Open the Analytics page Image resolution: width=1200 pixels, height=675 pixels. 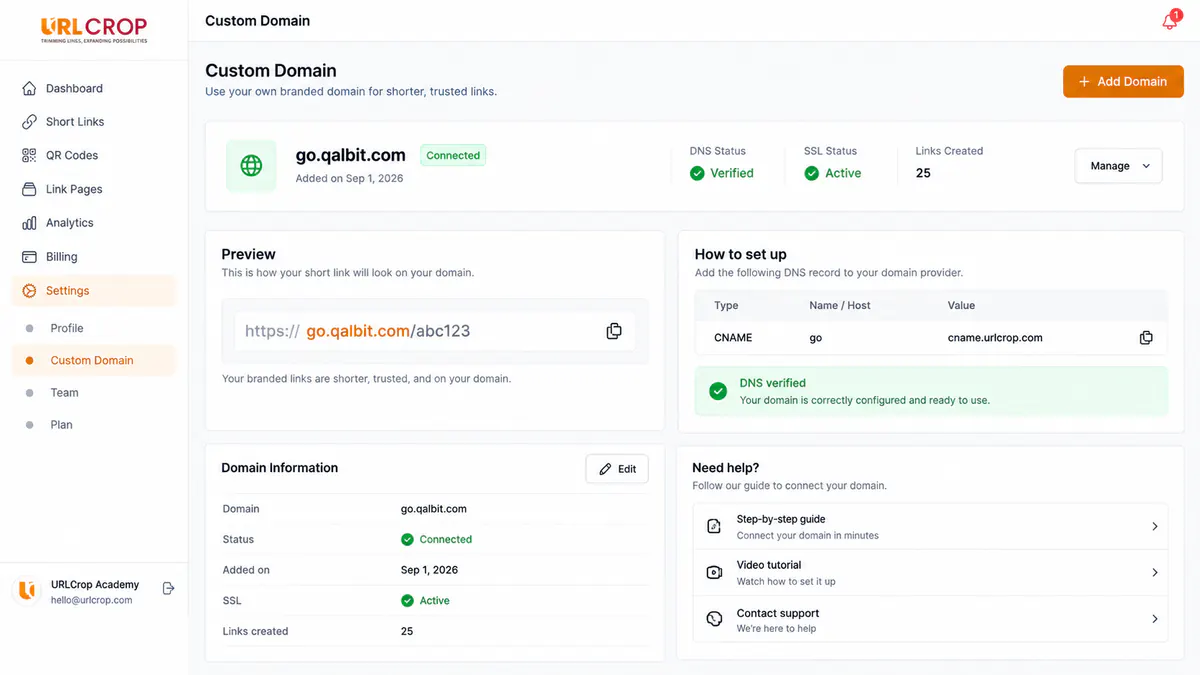(93, 223)
